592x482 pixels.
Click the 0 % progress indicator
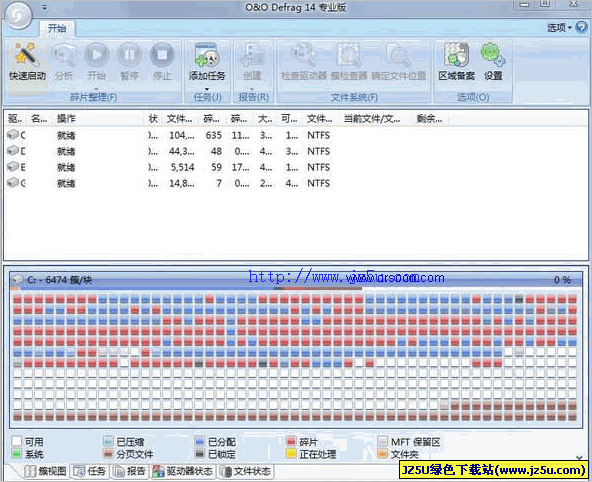click(562, 280)
